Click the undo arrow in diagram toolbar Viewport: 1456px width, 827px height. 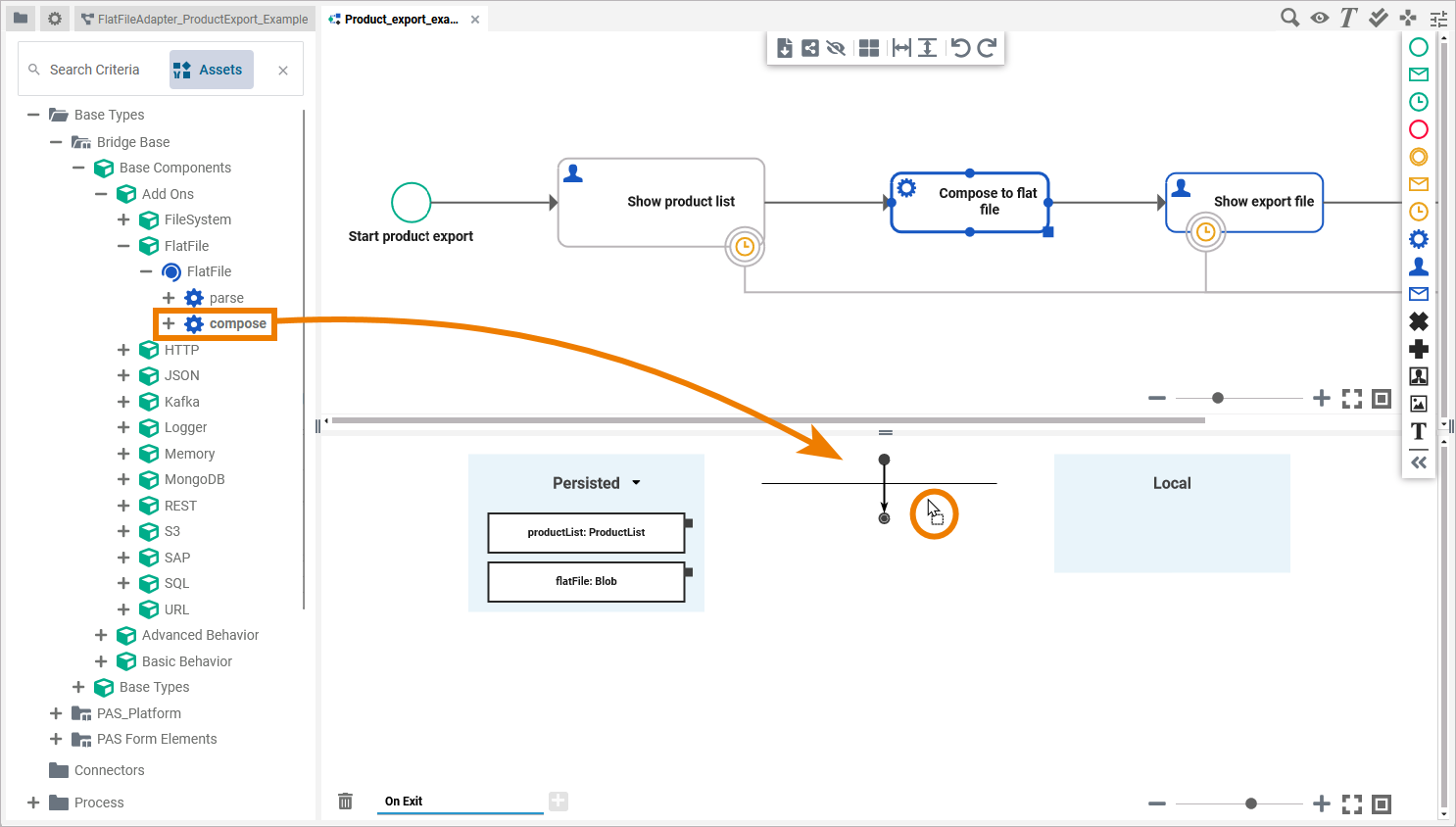pos(960,48)
